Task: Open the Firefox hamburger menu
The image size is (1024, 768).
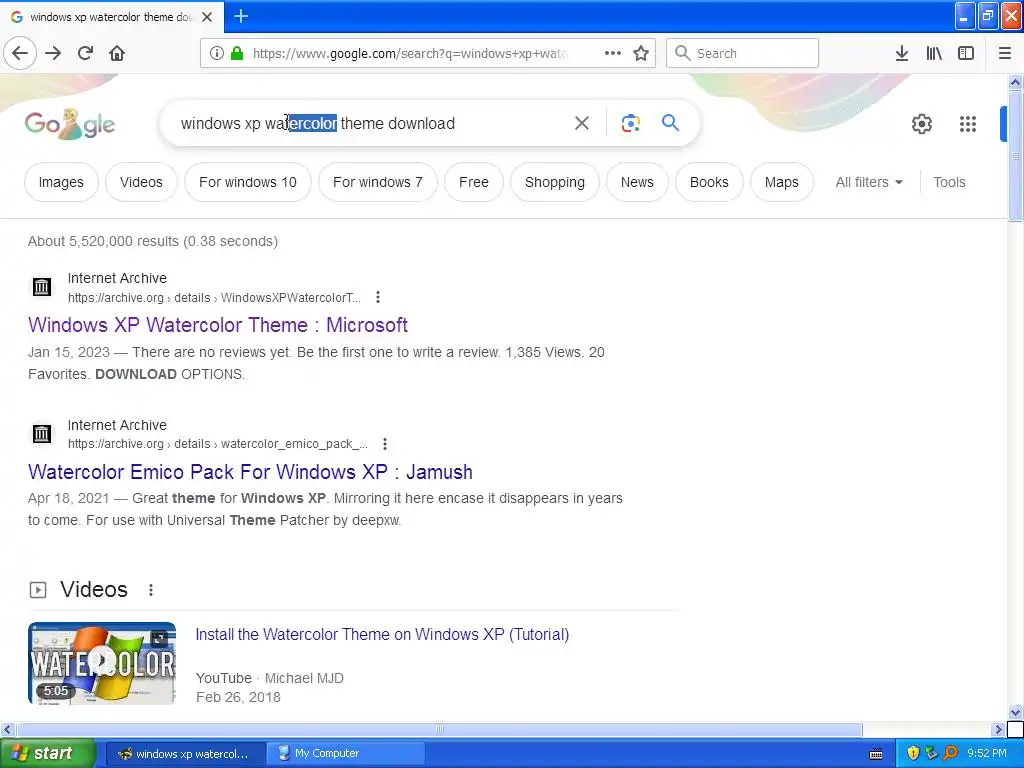Action: [x=1004, y=53]
